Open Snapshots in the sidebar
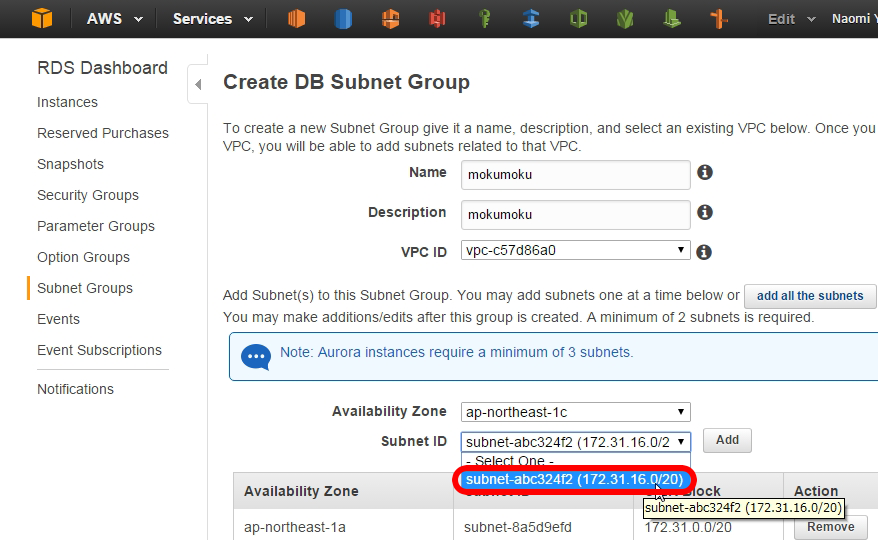This screenshot has height=540, width=878. (x=70, y=164)
